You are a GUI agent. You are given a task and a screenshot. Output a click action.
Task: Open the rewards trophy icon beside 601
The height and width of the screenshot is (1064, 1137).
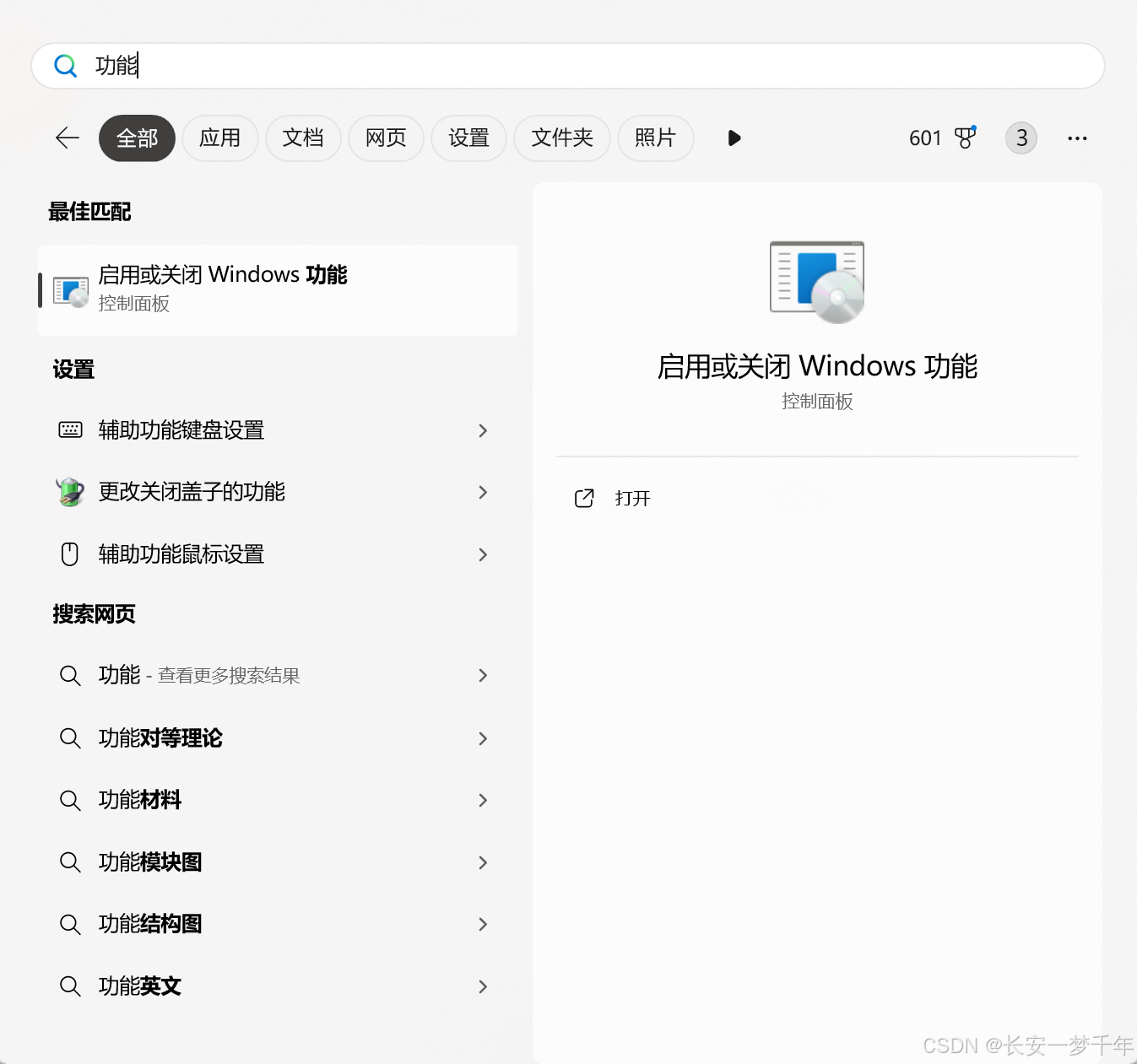click(965, 138)
